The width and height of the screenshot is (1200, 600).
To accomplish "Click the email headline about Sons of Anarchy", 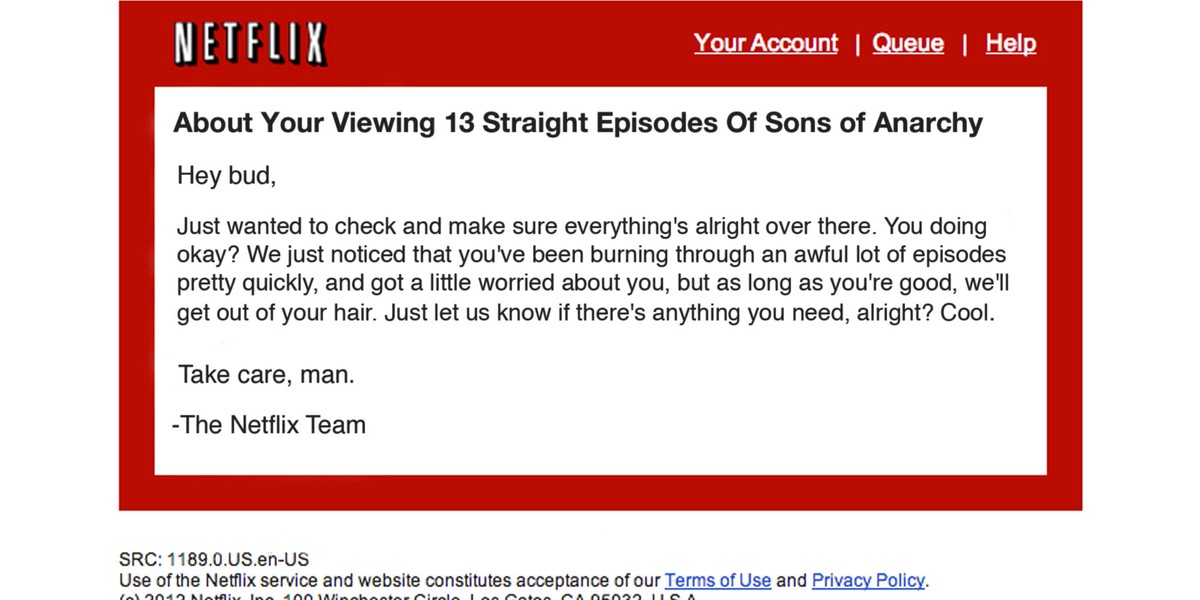I will click(578, 123).
